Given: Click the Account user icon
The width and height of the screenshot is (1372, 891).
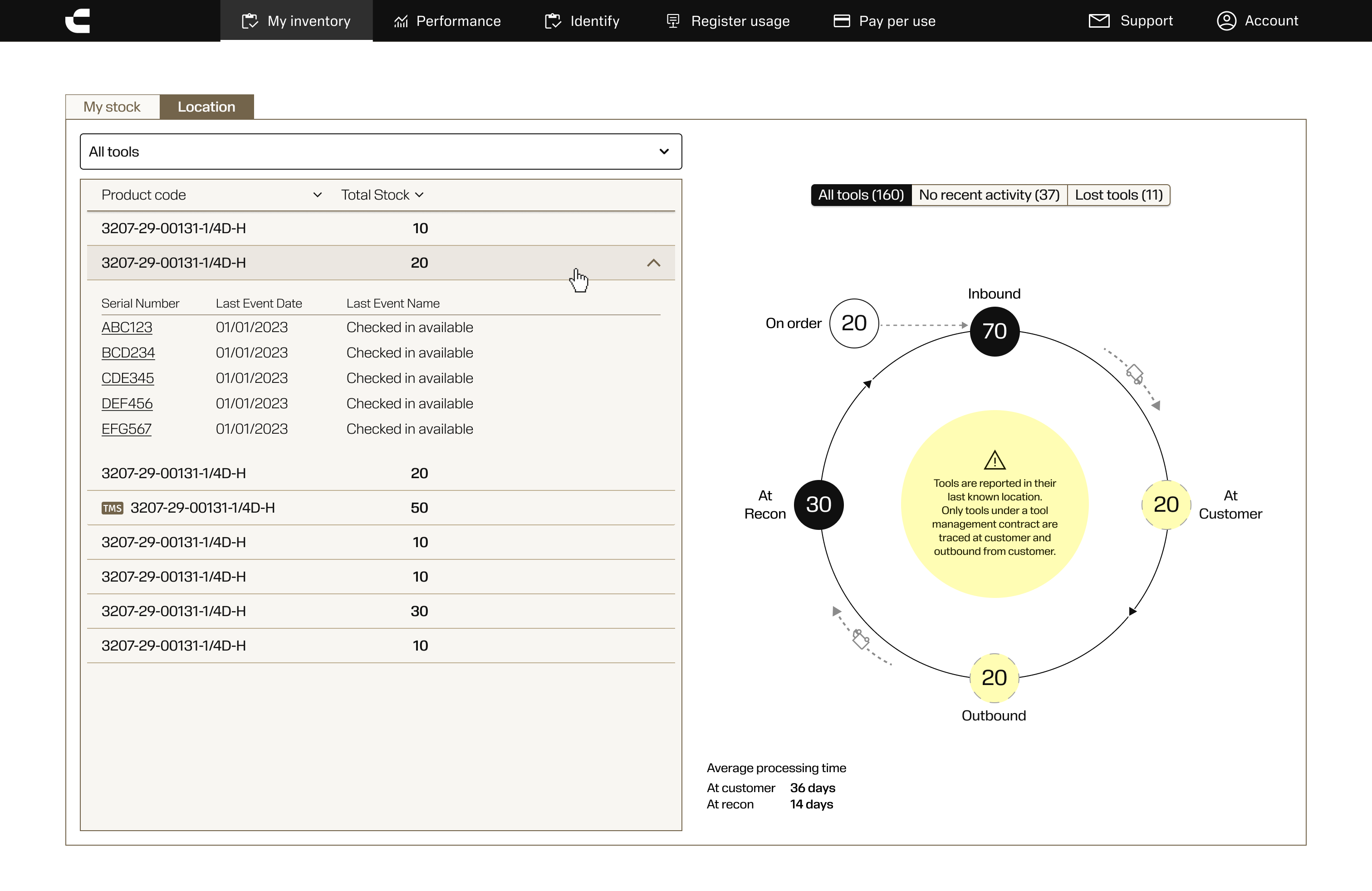Looking at the screenshot, I should pos(1226,21).
